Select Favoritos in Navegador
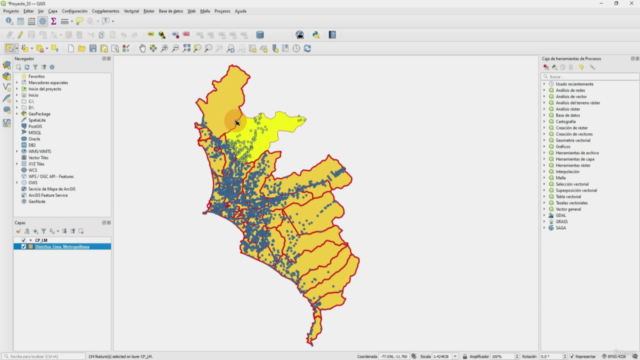Viewport: 640px width, 360px height. [x=36, y=76]
